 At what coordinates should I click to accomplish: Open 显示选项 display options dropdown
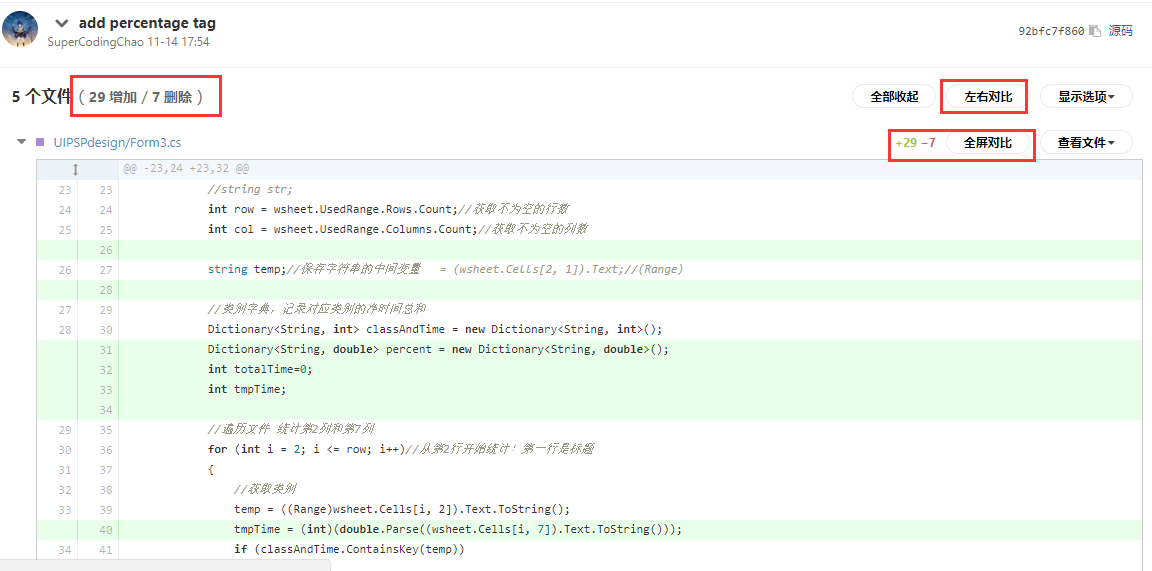point(1086,96)
